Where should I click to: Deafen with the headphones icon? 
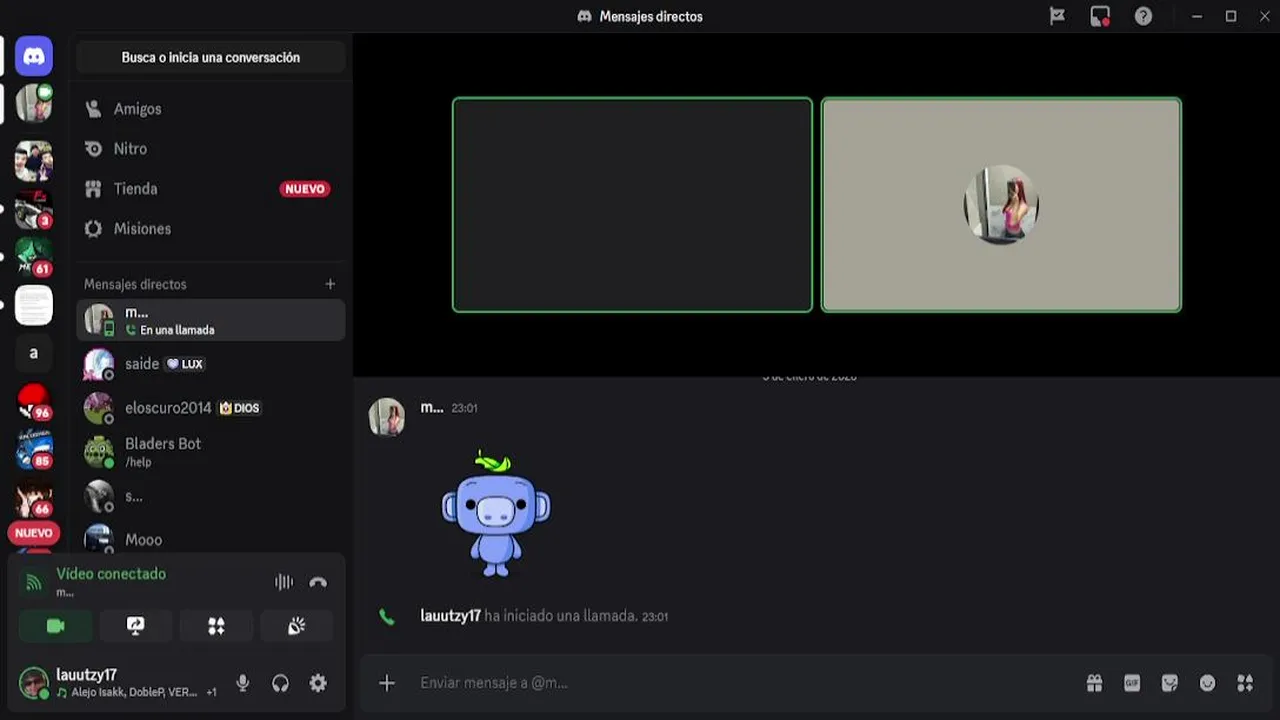coord(280,683)
